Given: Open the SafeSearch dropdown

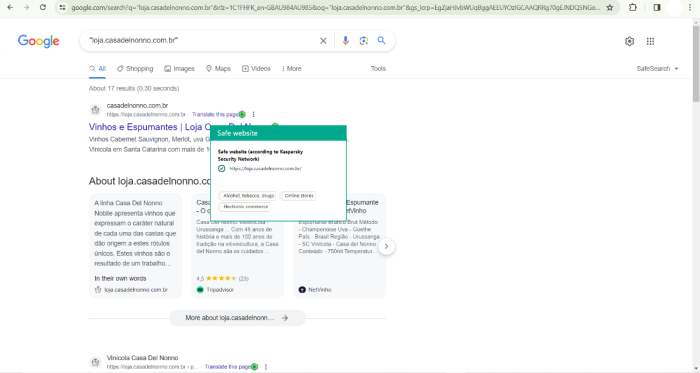Looking at the screenshot, I should point(658,69).
